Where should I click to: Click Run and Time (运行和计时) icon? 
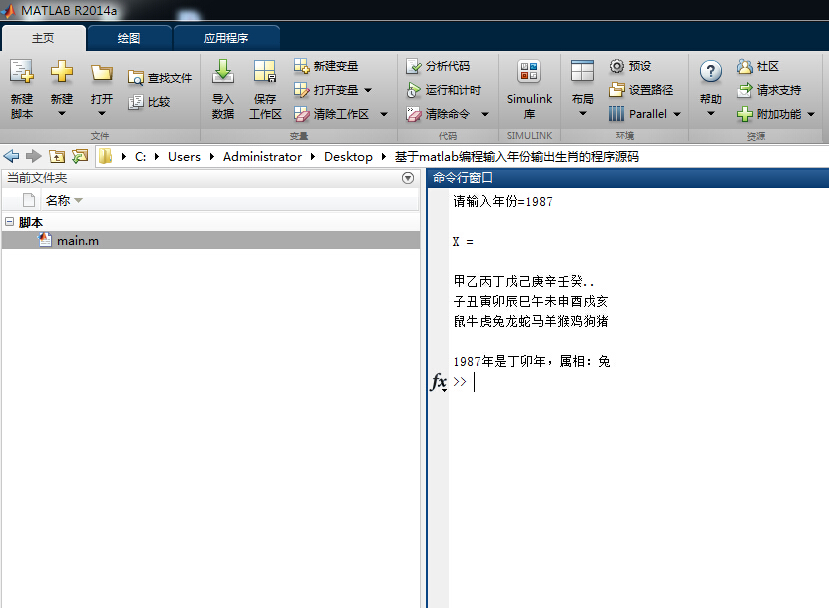pyautogui.click(x=413, y=90)
